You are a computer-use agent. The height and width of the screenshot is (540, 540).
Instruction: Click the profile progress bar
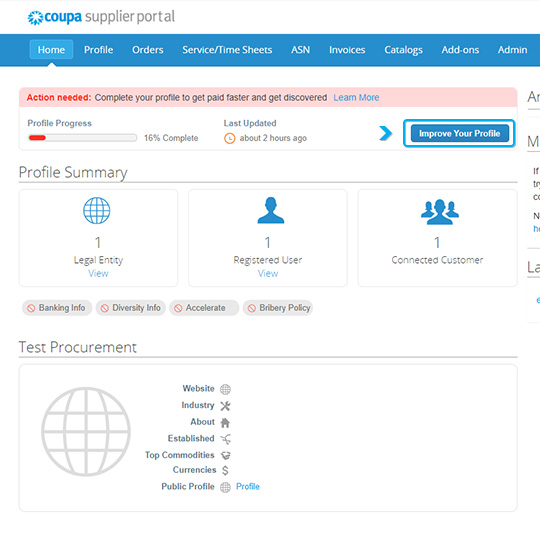82,138
